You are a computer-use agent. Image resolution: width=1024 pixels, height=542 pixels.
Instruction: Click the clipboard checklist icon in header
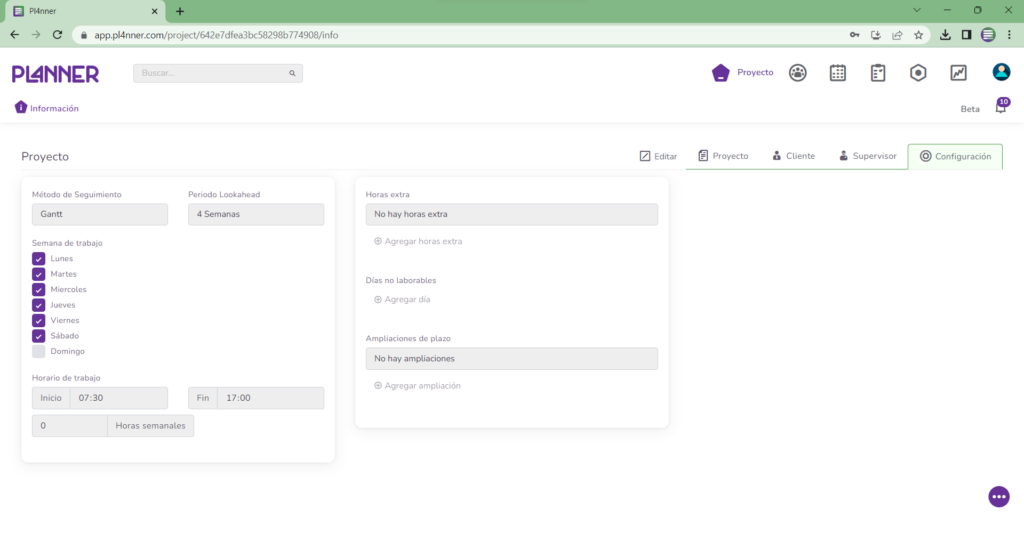point(878,73)
